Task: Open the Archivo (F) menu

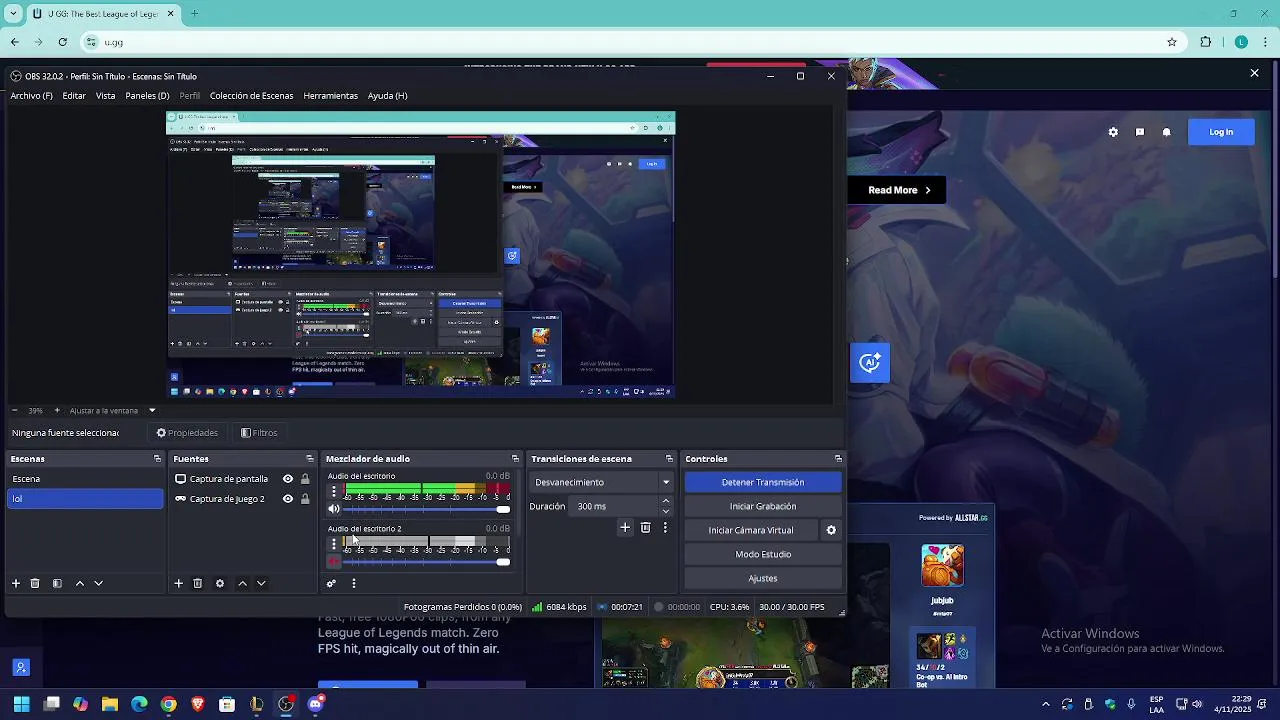Action: [31, 96]
